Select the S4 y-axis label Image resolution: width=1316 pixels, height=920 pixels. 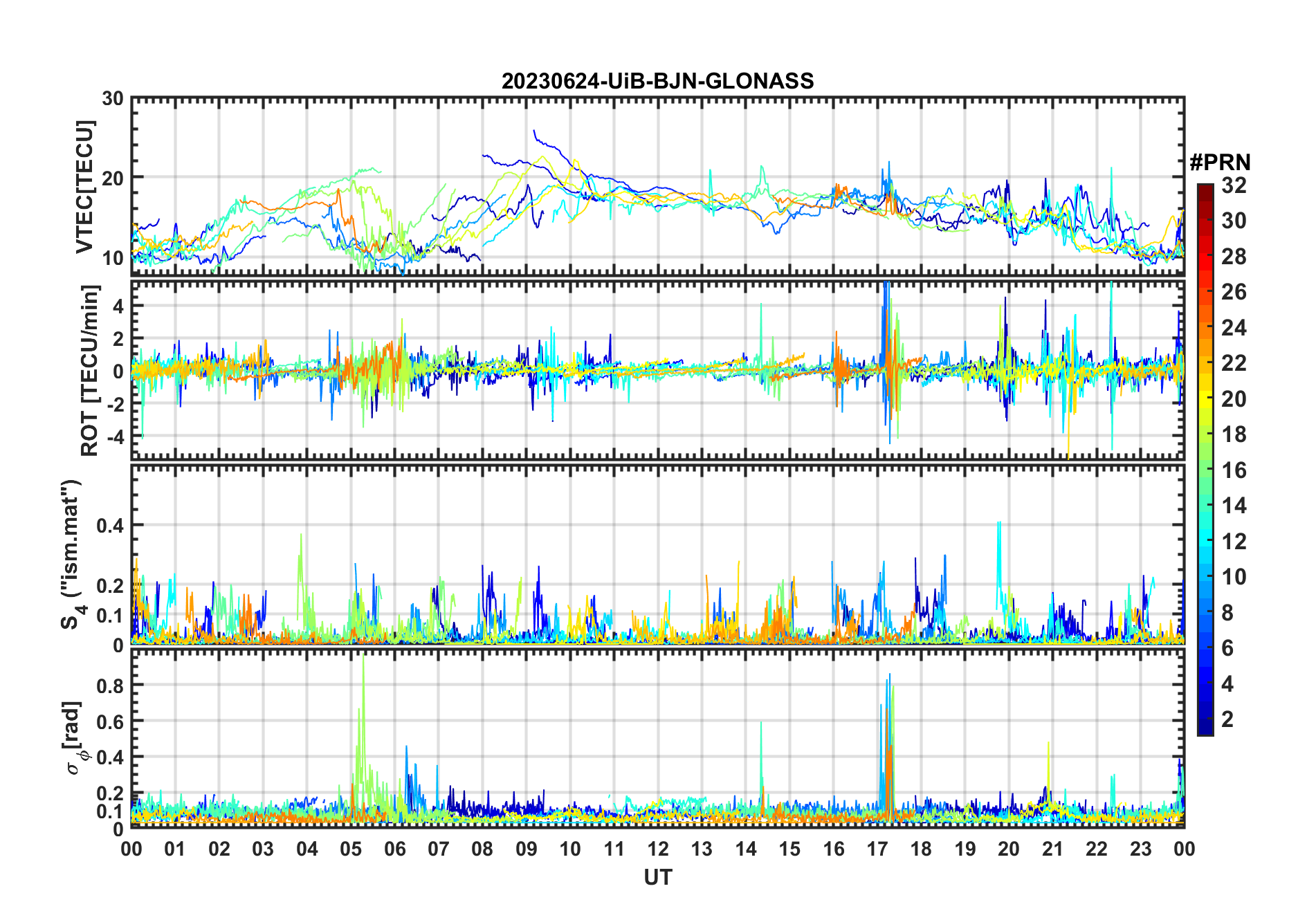(x=71, y=555)
